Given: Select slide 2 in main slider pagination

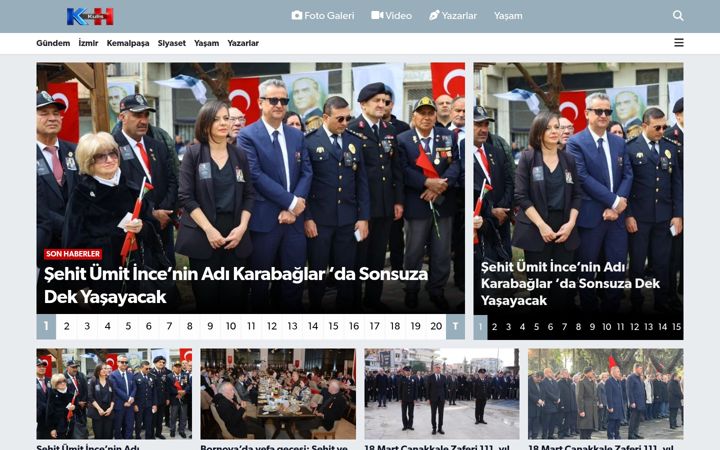Looking at the screenshot, I should [x=67, y=326].
